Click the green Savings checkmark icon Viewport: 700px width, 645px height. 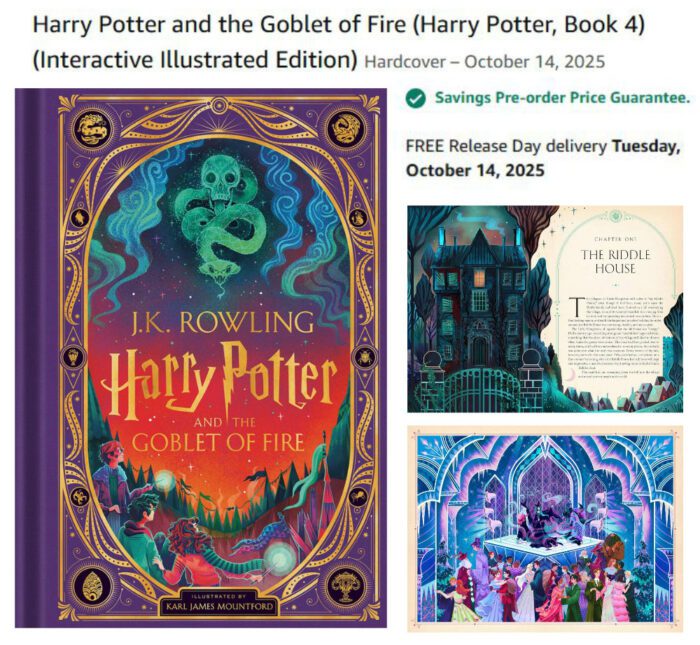pyautogui.click(x=415, y=98)
